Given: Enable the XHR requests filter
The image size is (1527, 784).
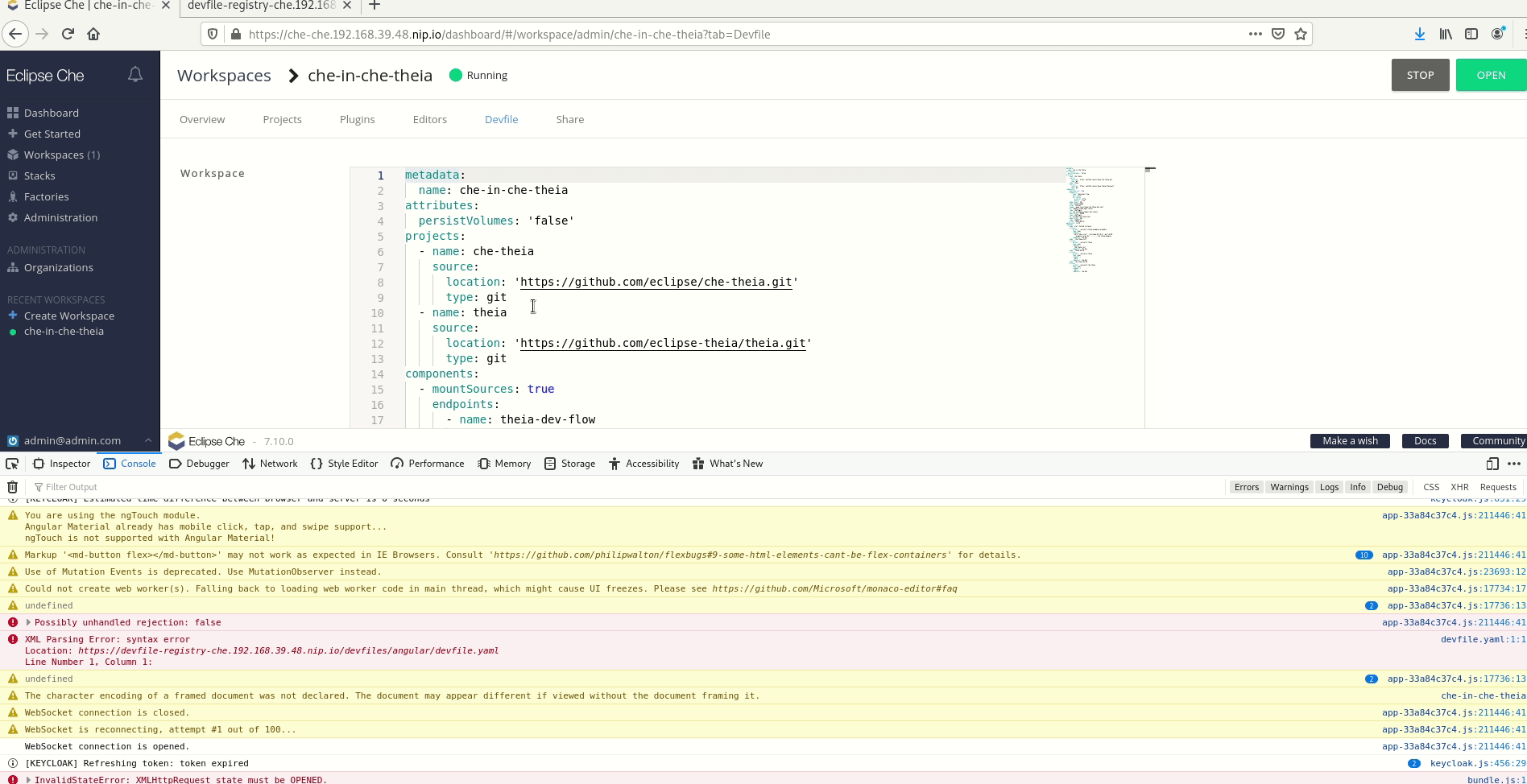Looking at the screenshot, I should pos(1459,486).
